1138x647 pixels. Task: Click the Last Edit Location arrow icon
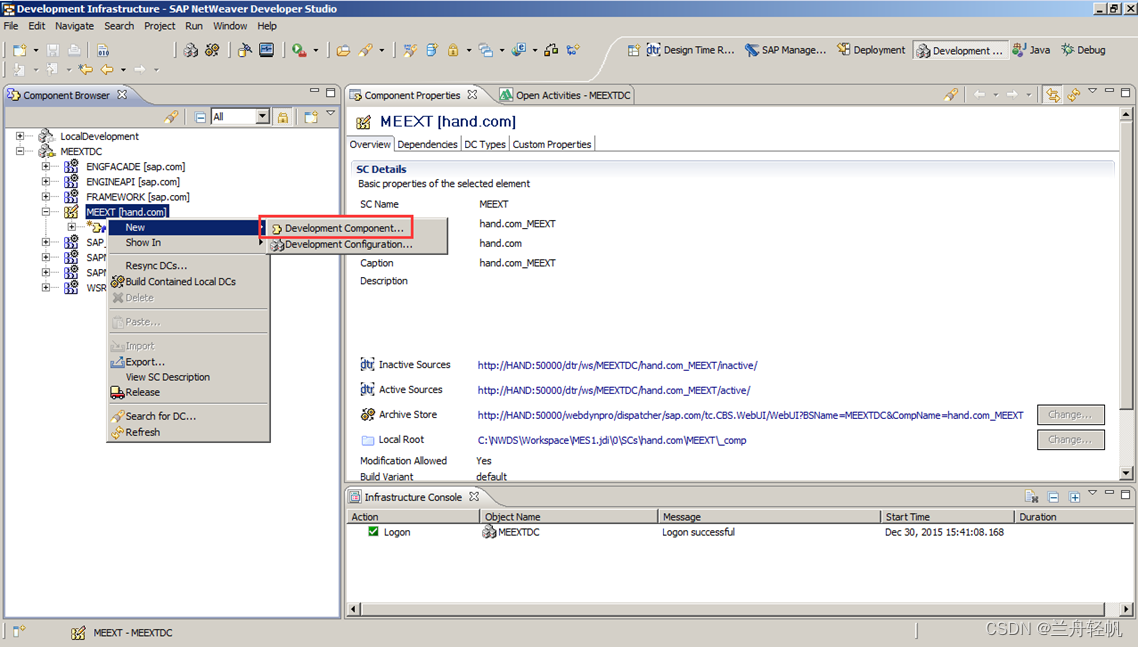tap(86, 70)
